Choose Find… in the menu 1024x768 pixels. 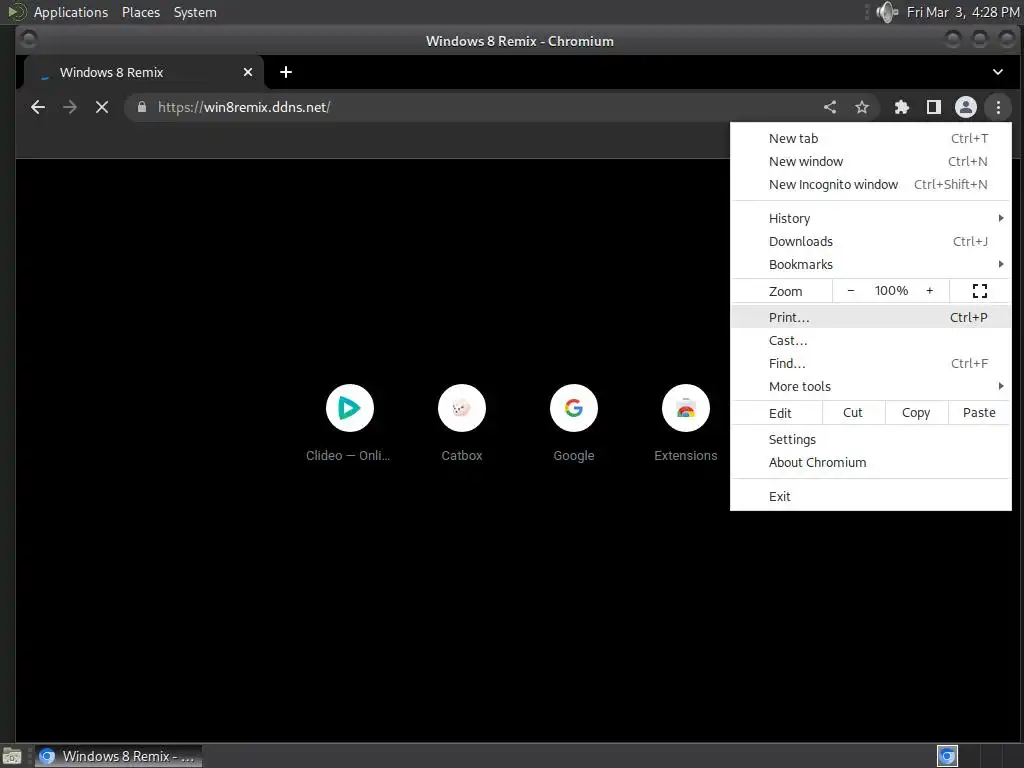pyautogui.click(x=871, y=363)
